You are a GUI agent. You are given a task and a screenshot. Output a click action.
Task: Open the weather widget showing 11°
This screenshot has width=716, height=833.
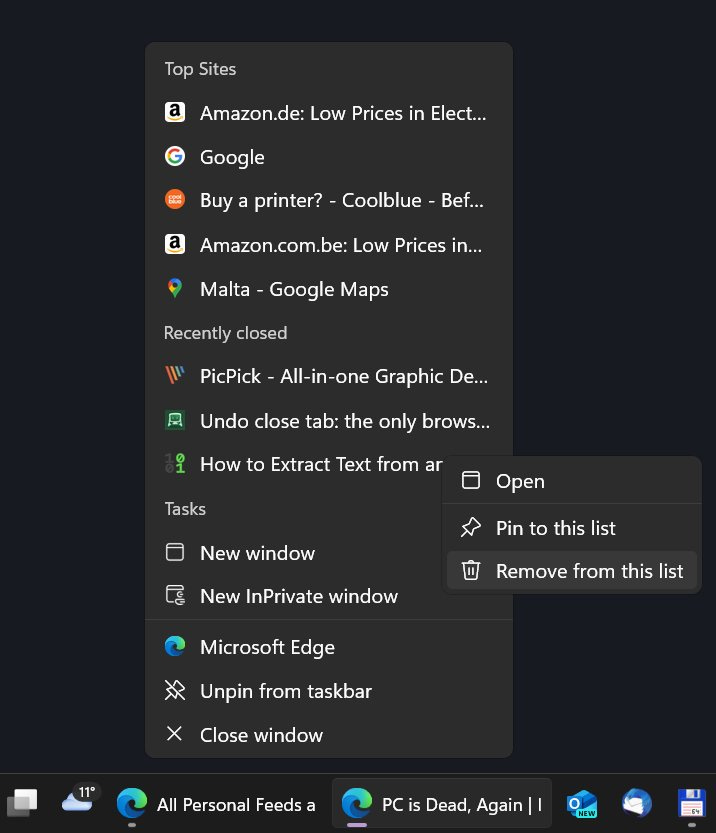click(x=80, y=800)
